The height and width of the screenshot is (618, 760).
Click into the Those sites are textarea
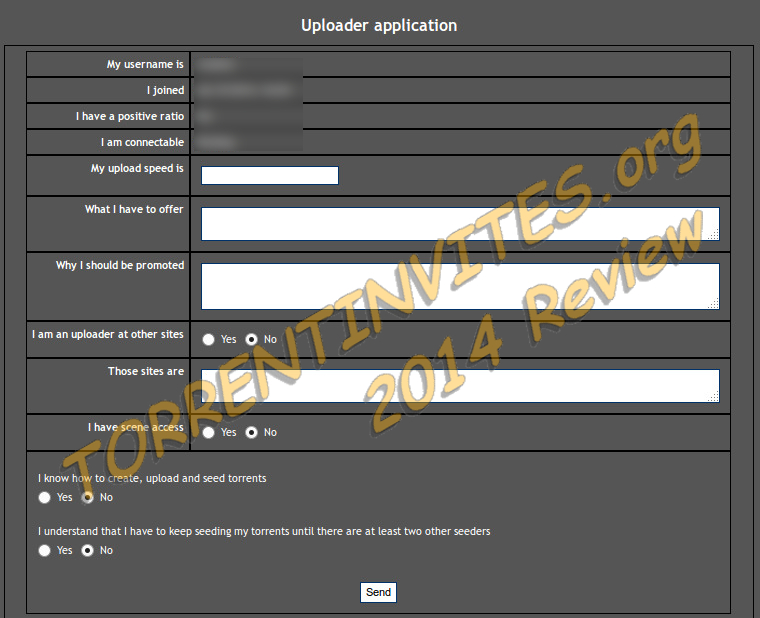(x=460, y=386)
